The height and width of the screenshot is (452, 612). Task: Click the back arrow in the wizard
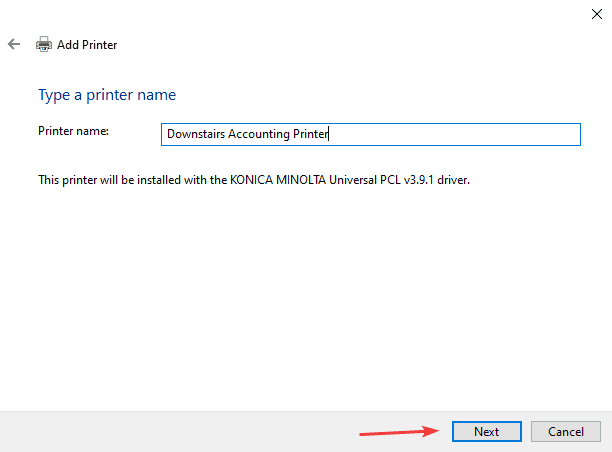click(x=14, y=45)
